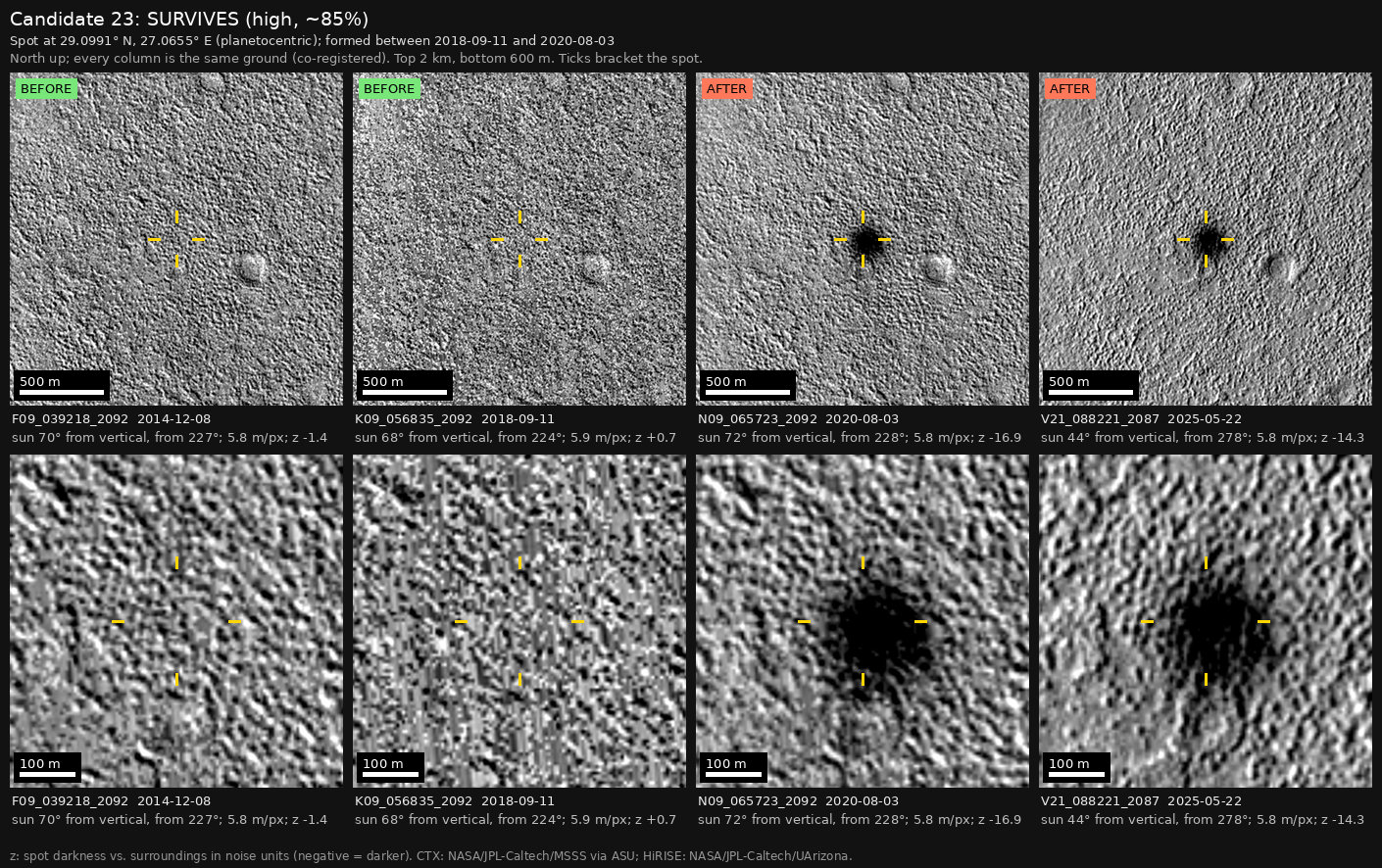Click the 500 m scale bar in the 2018-09-11 image
Viewport: 1382px width, 868px height.
coord(405,386)
